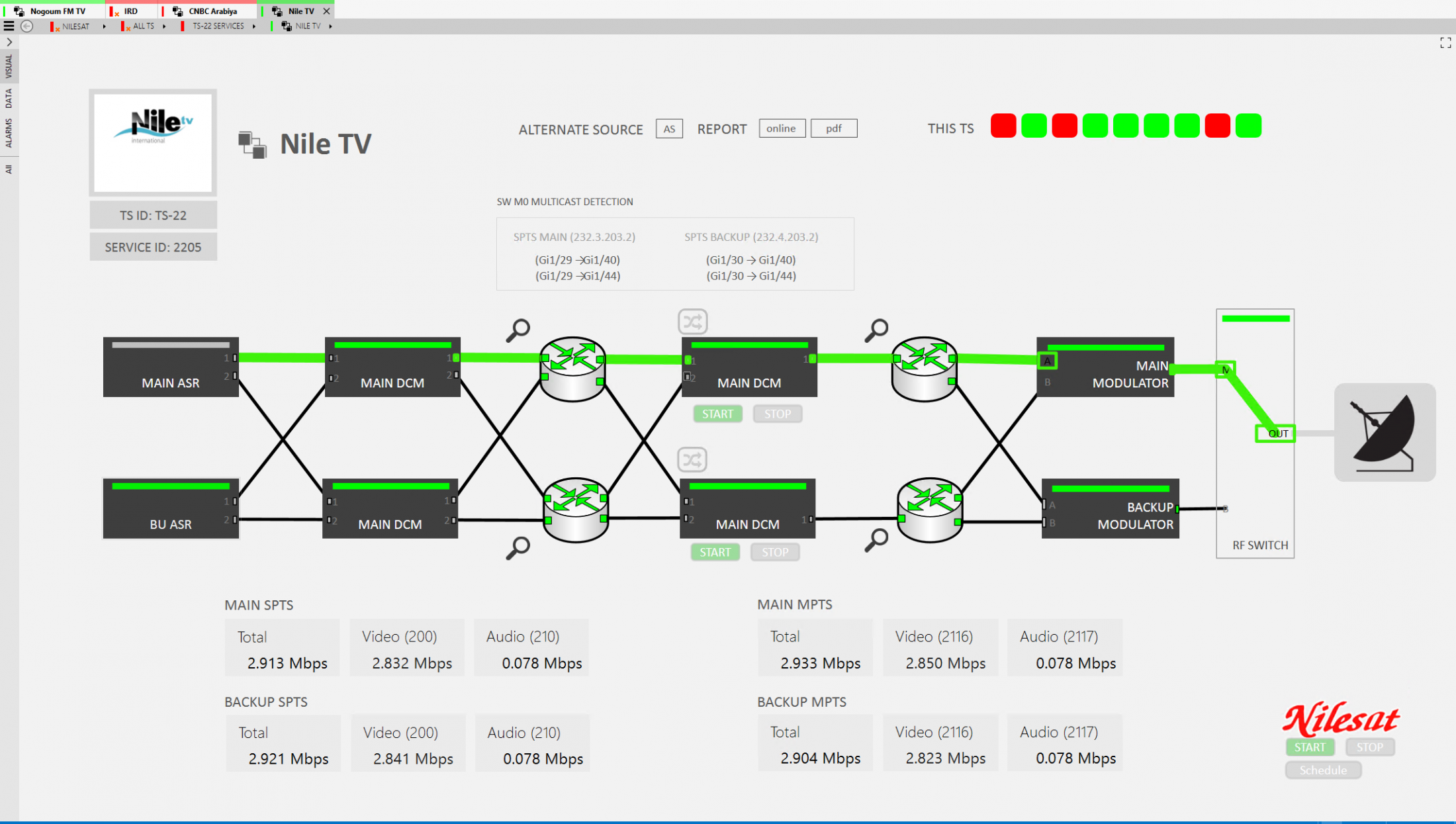Image resolution: width=1456 pixels, height=824 pixels.
Task: Expand the NILESAT breadcrumb arrow
Action: pyautogui.click(x=105, y=26)
